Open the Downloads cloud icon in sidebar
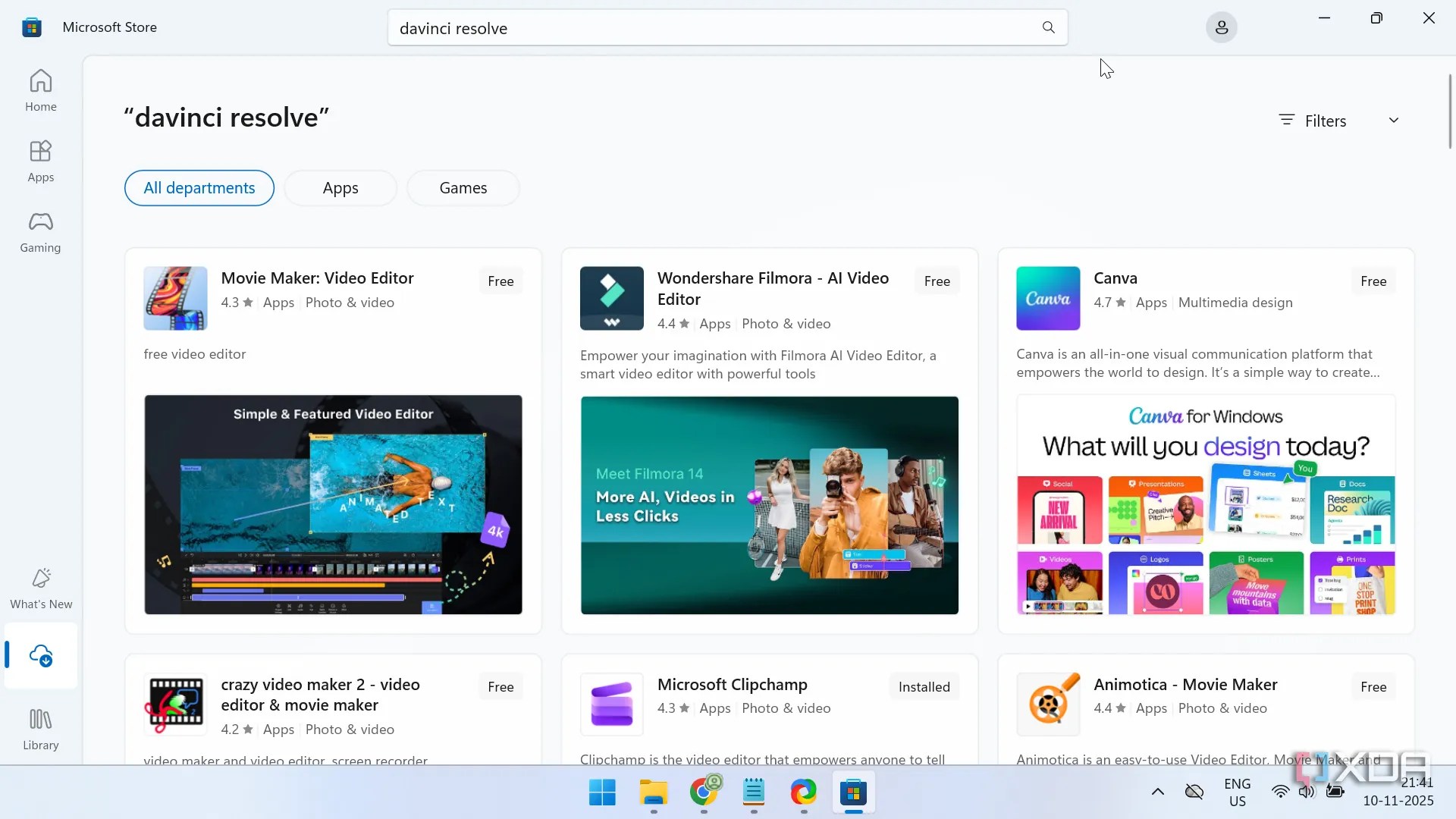Viewport: 1456px width, 819px height. pyautogui.click(x=41, y=655)
